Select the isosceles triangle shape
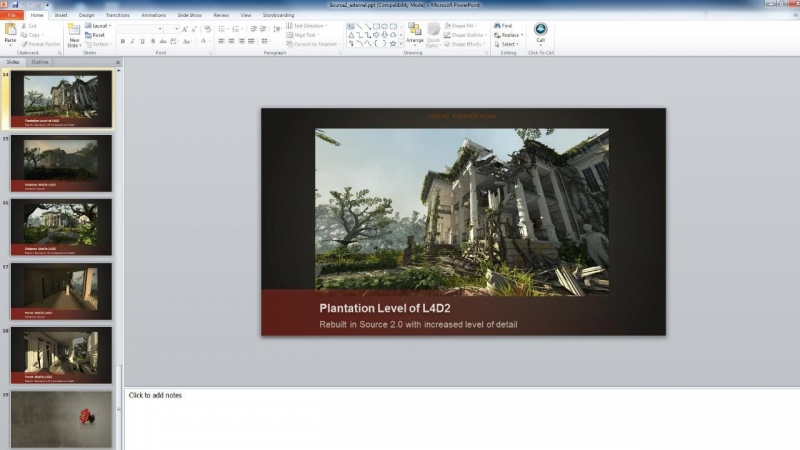 351,35
